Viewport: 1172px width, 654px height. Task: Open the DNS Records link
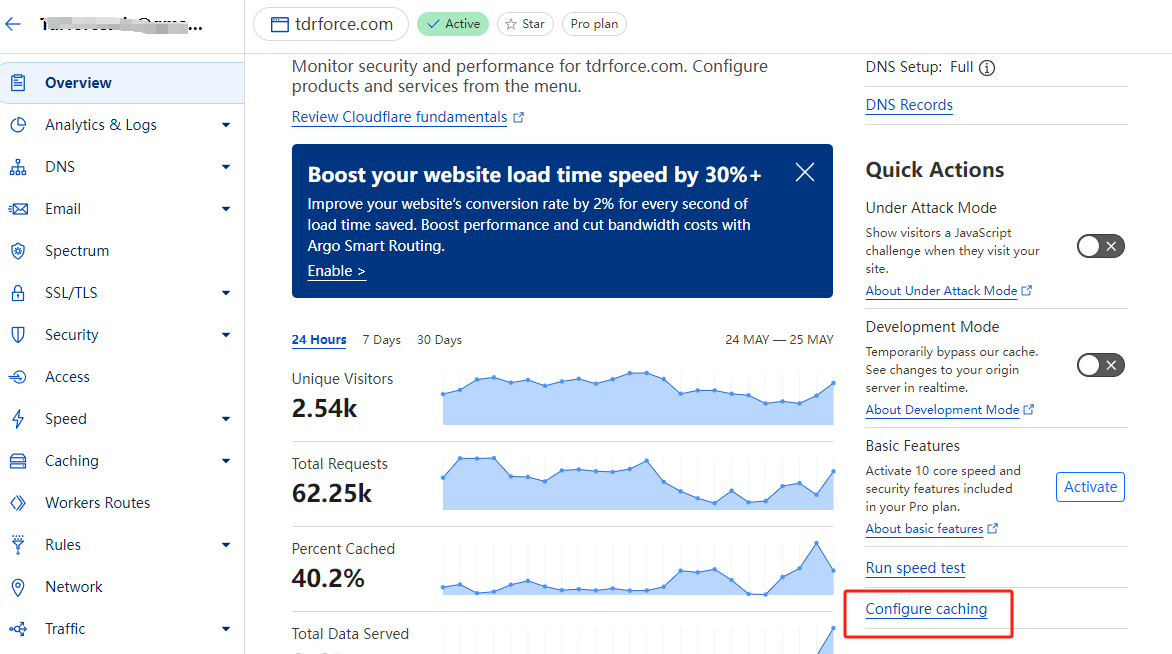(909, 105)
